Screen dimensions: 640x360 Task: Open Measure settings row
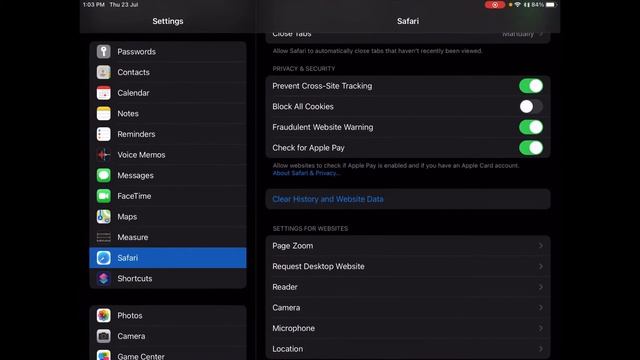tap(168, 237)
